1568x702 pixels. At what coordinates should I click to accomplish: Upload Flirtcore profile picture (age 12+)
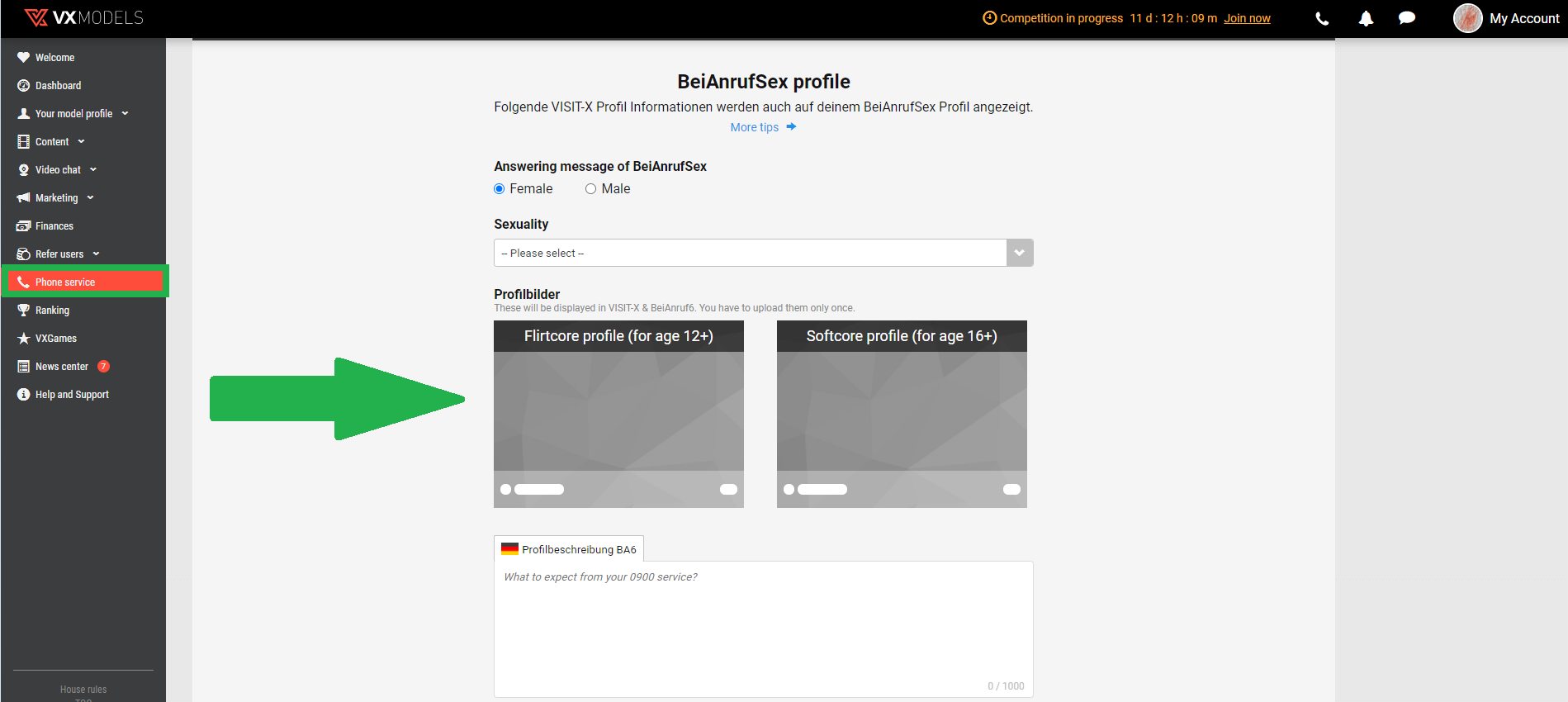(x=618, y=414)
